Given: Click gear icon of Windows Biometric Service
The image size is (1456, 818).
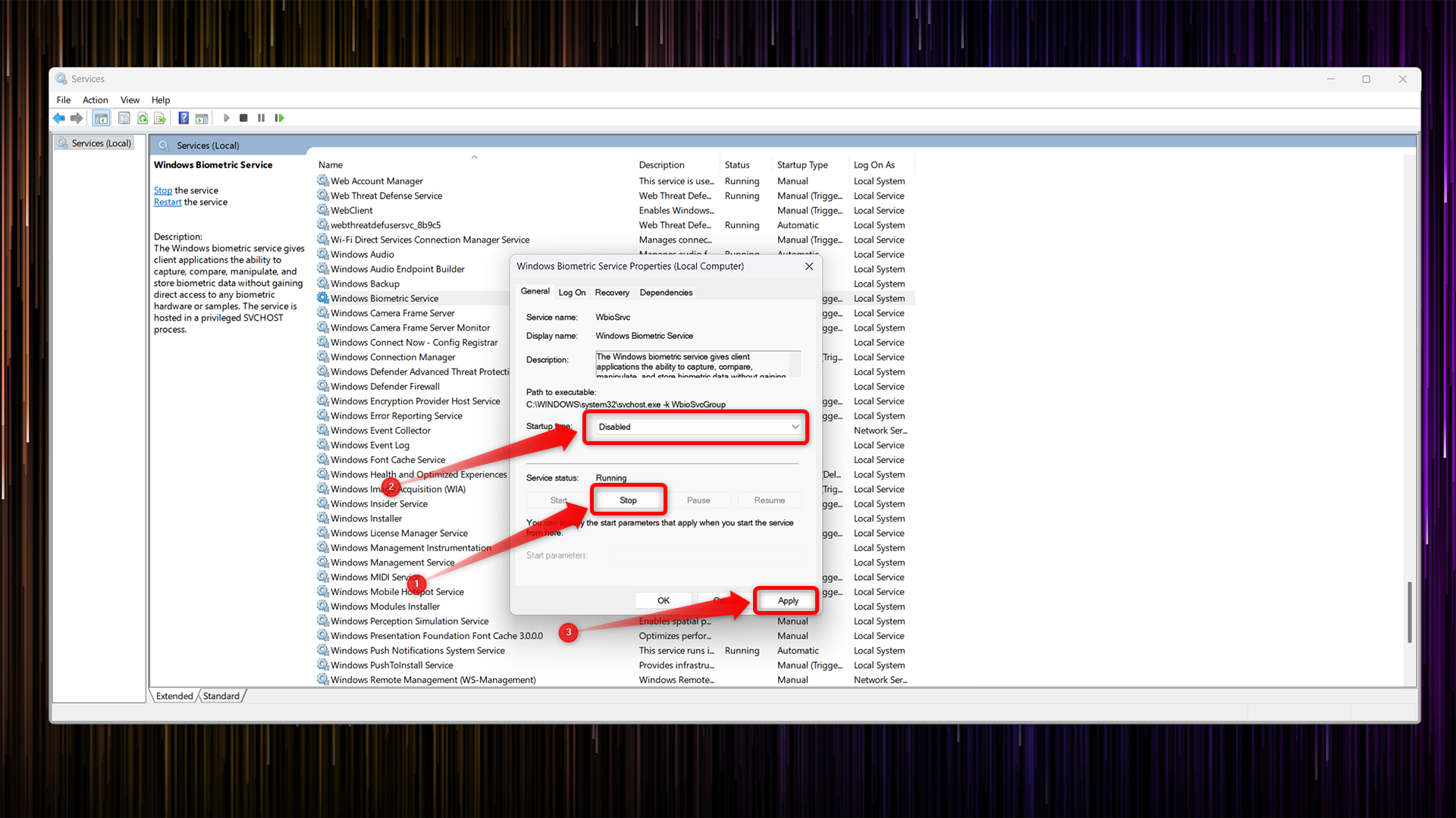Looking at the screenshot, I should click(323, 298).
